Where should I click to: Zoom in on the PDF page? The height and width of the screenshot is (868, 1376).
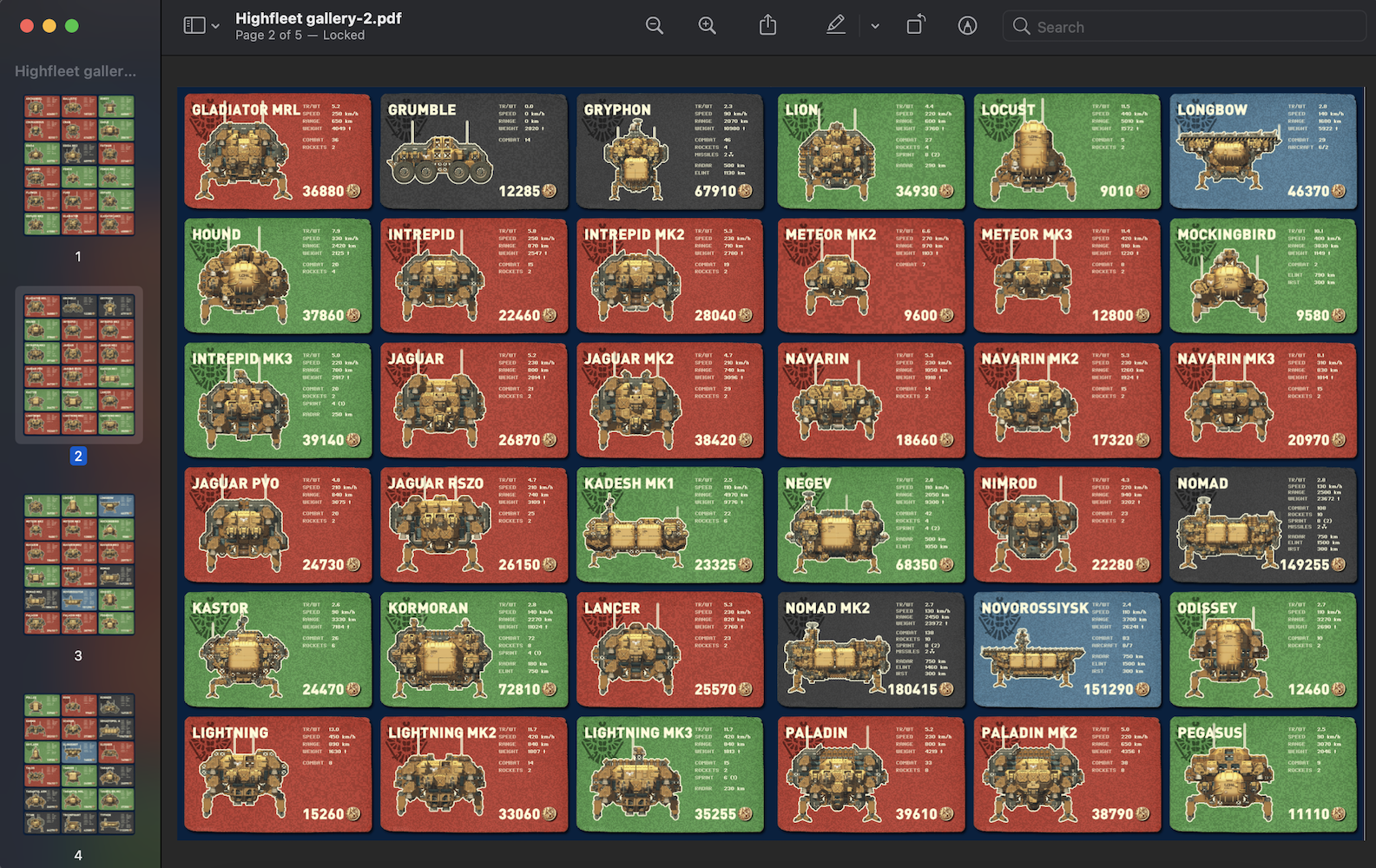[x=708, y=26]
